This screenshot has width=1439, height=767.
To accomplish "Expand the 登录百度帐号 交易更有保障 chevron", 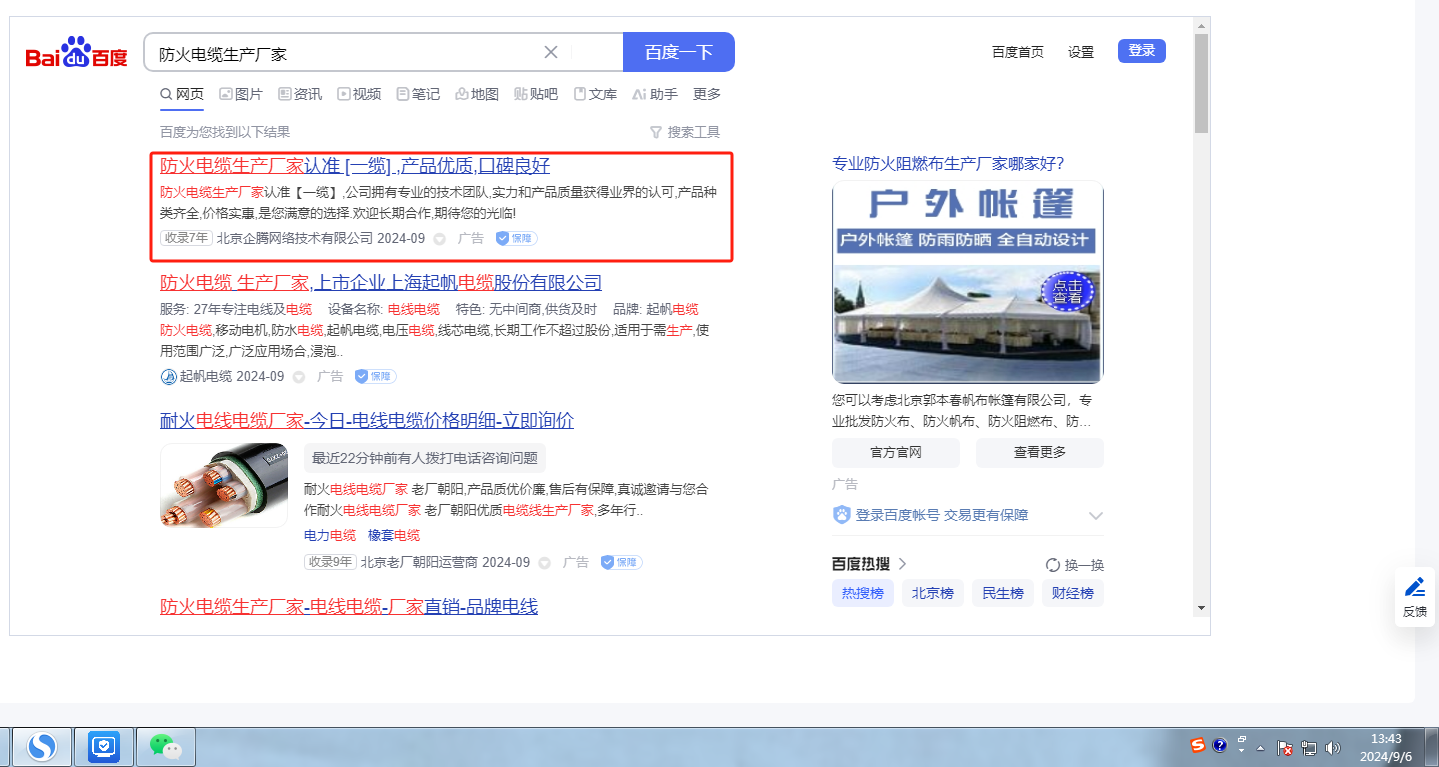I will (1096, 516).
